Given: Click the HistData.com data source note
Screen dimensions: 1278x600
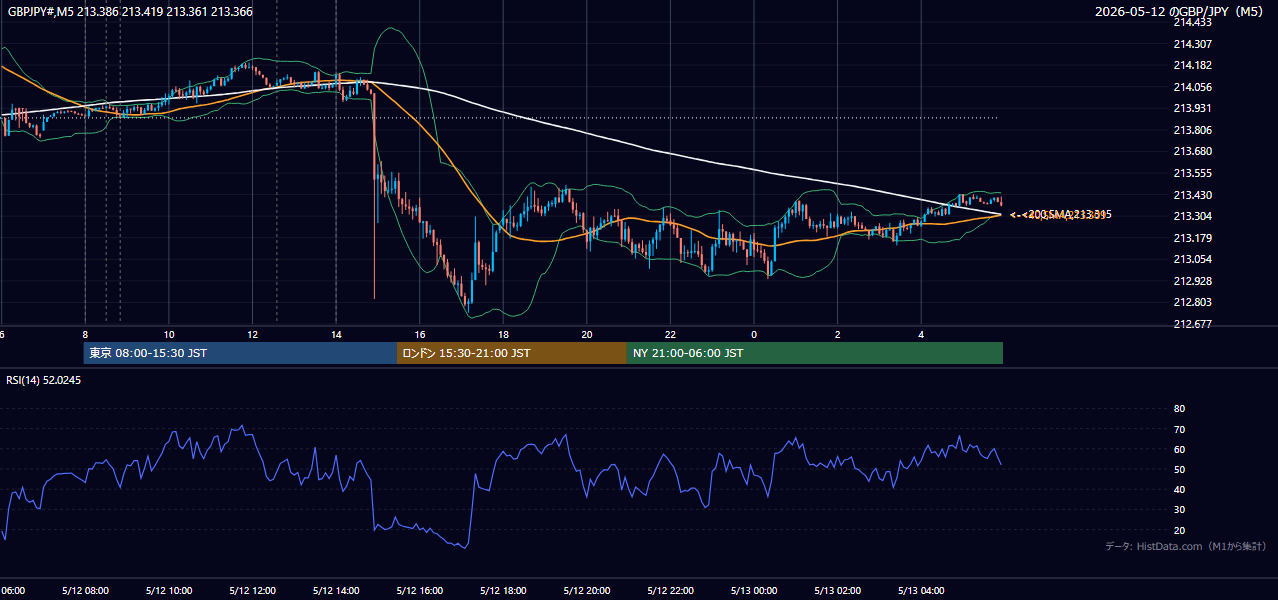Looking at the screenshot, I should [1186, 546].
